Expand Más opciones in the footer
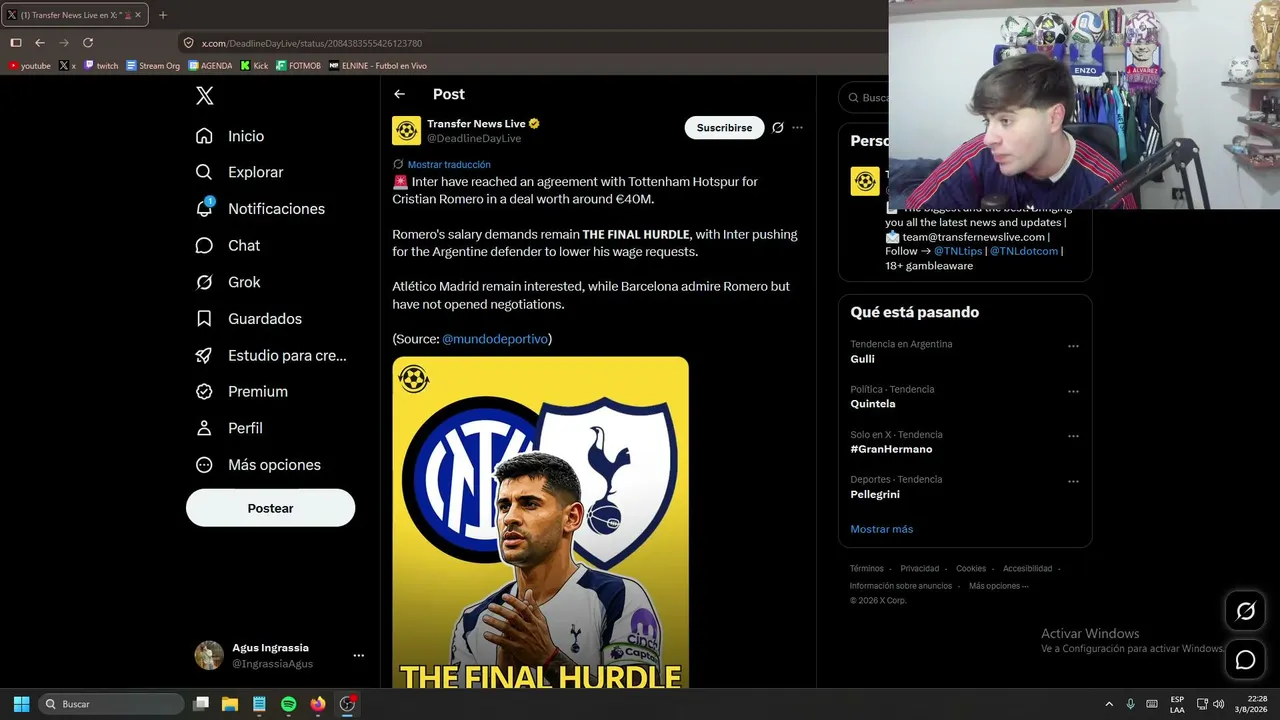Image resolution: width=1280 pixels, height=720 pixels. pos(998,586)
